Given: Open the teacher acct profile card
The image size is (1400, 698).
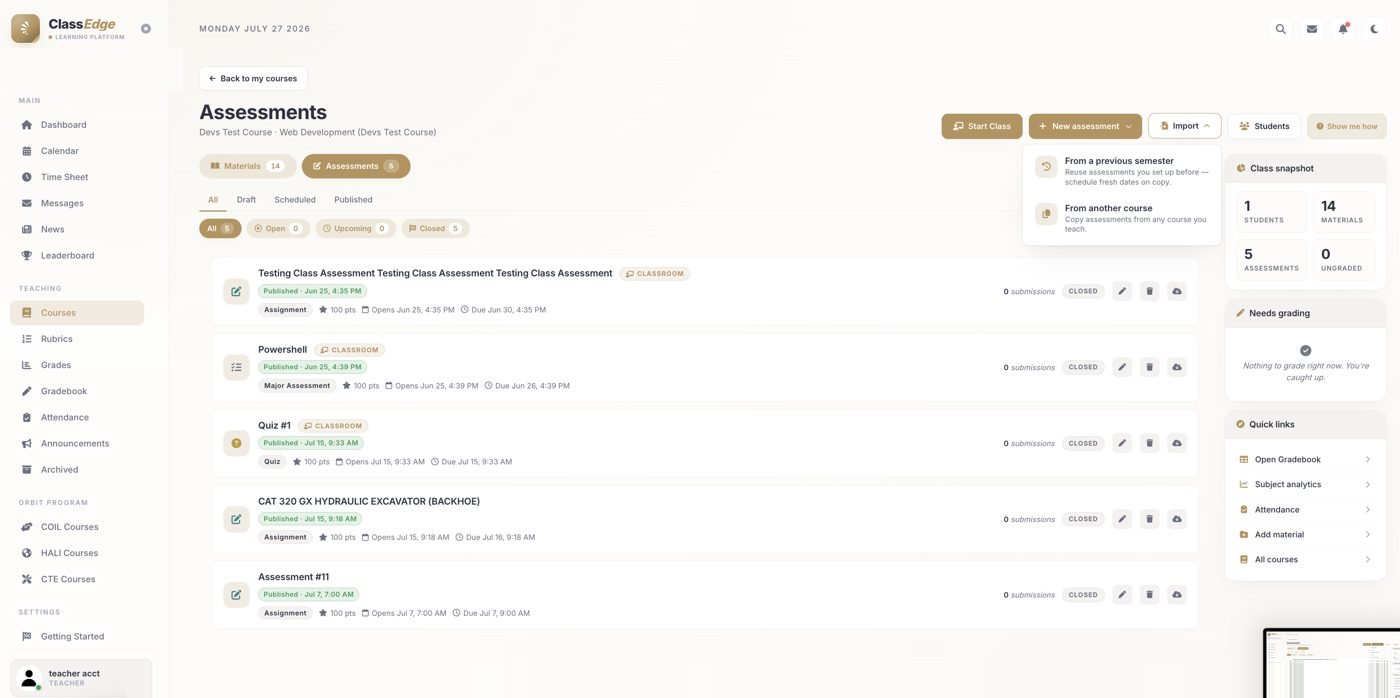Looking at the screenshot, I should (81, 677).
